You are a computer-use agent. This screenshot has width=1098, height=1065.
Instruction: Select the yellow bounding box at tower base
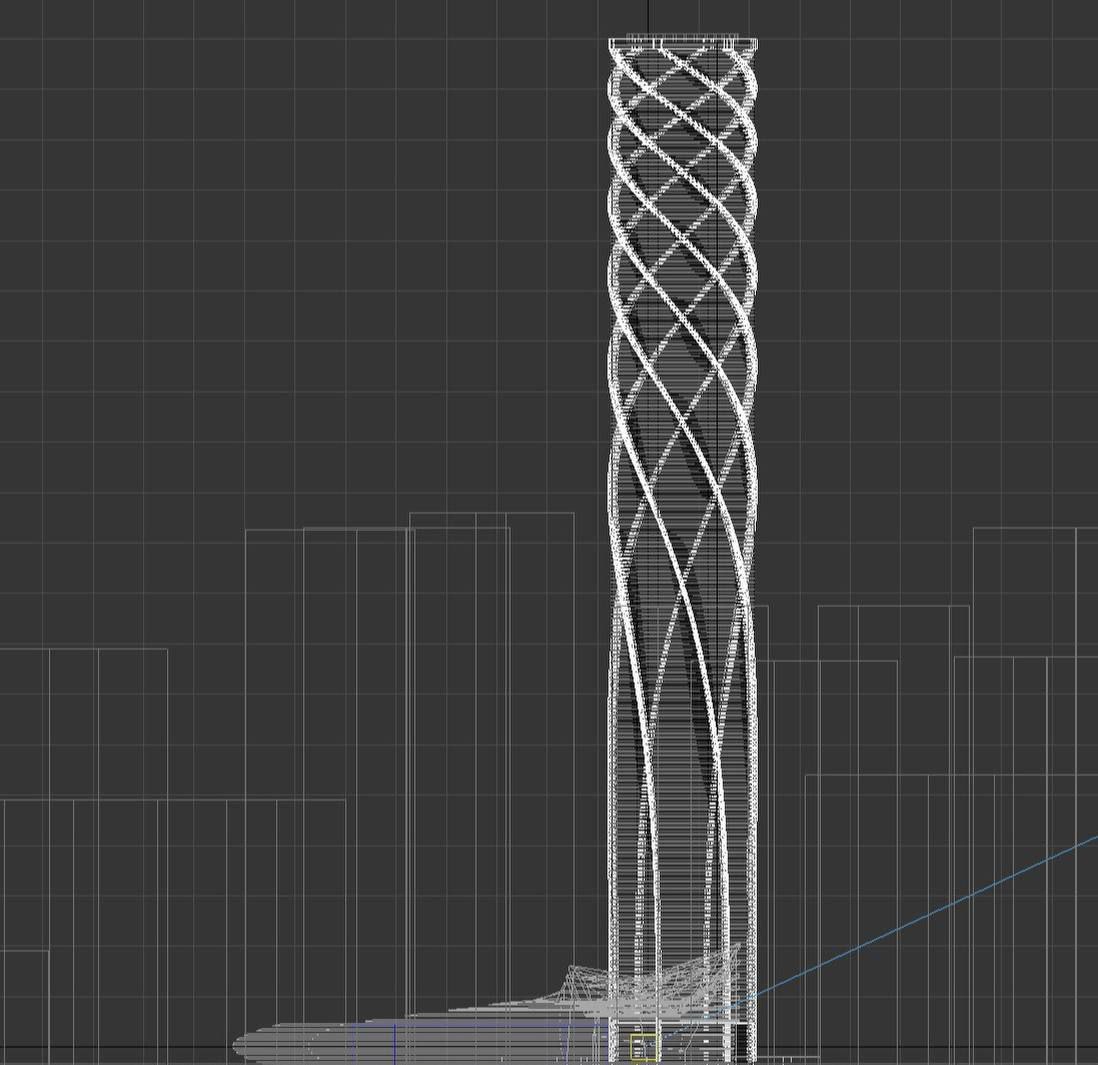pyautogui.click(x=644, y=1046)
